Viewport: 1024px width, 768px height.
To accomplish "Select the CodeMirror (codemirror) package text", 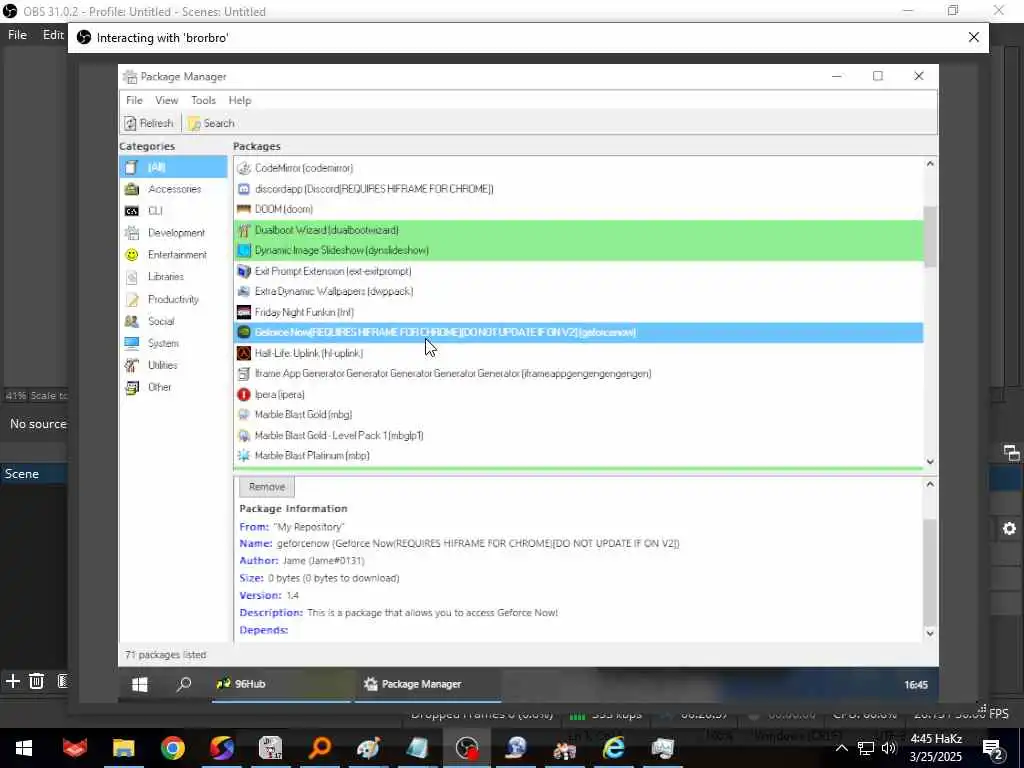I will [304, 168].
